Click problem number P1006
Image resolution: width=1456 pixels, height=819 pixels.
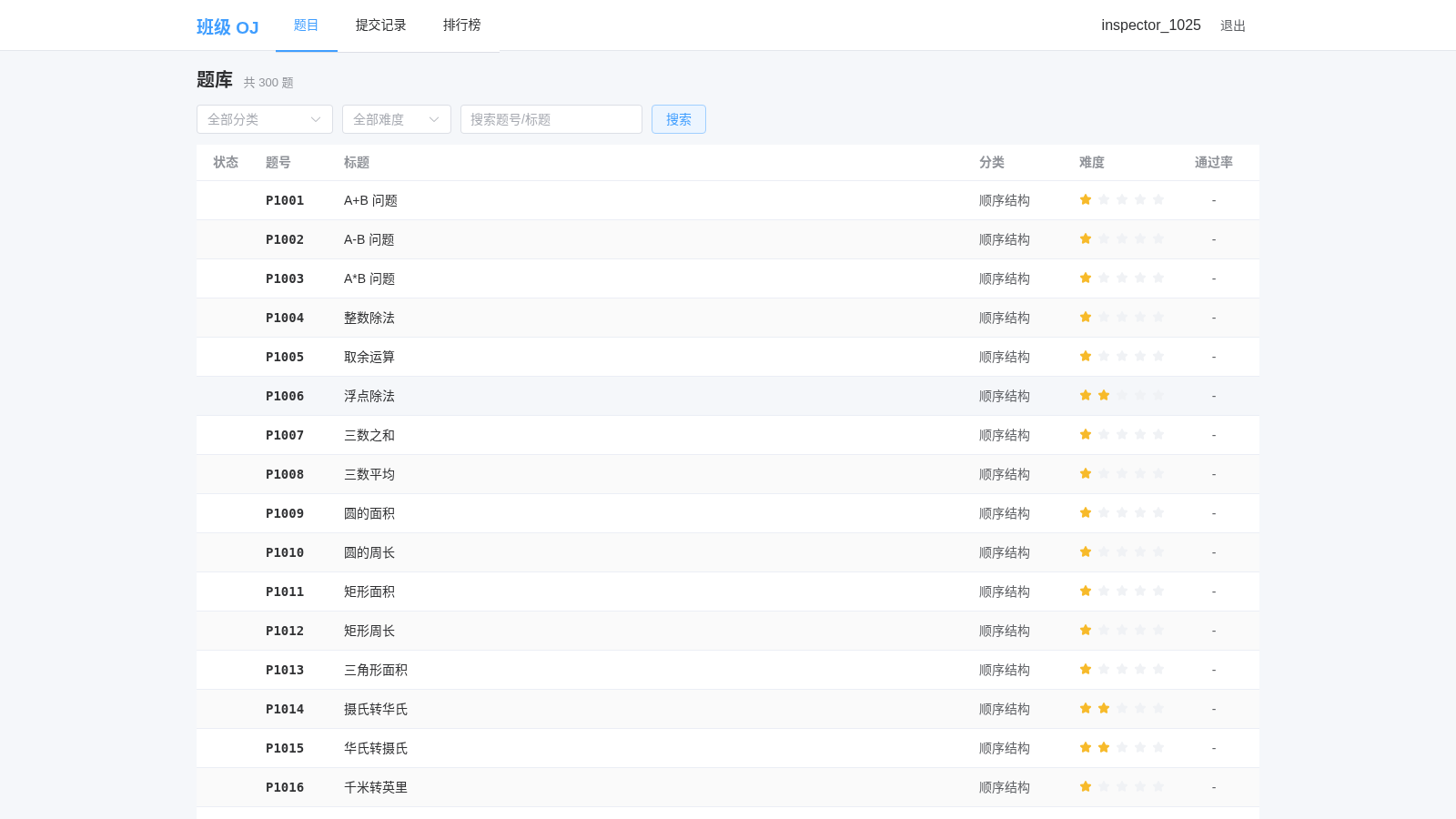tap(285, 396)
